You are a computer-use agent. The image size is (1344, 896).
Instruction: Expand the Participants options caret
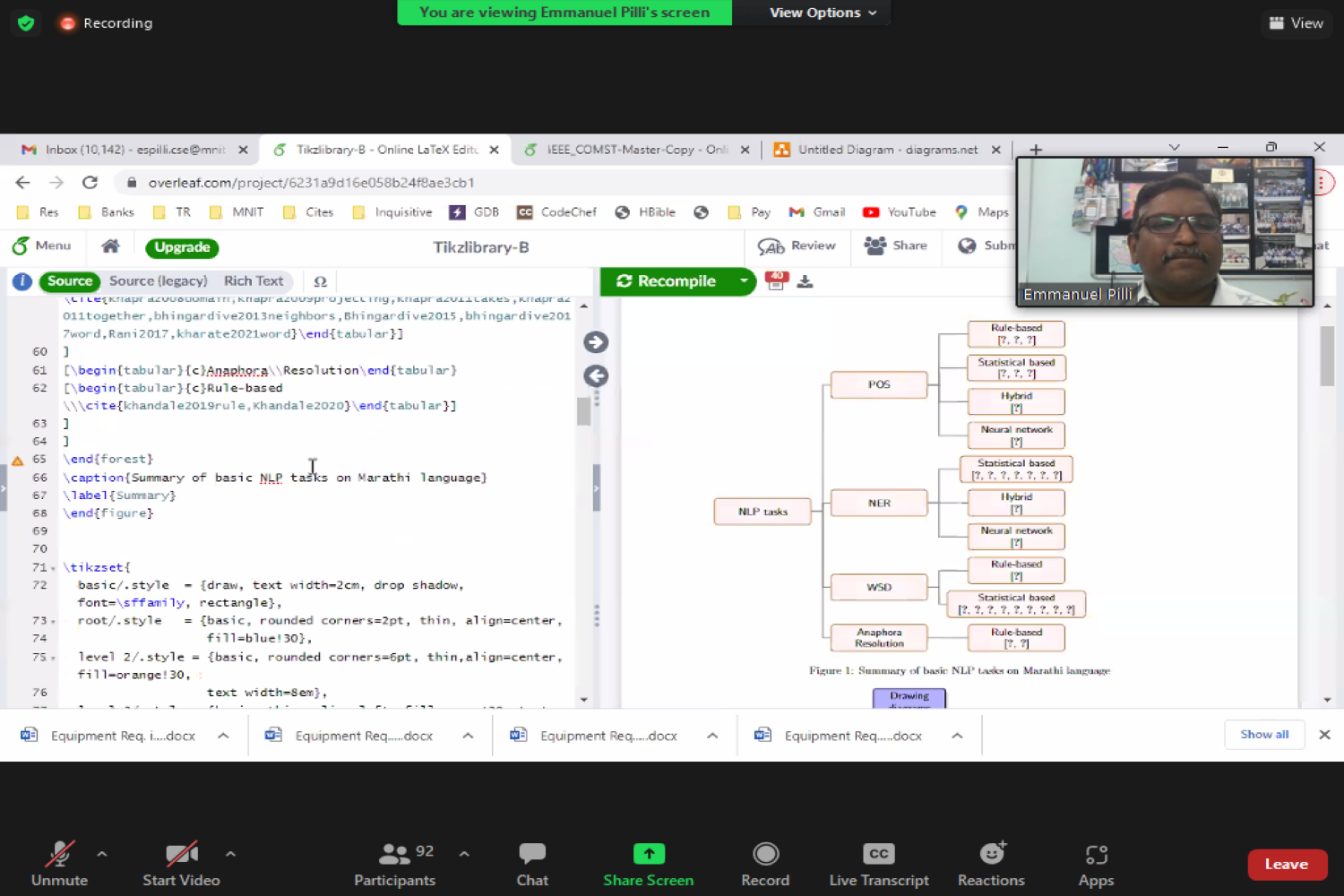click(x=464, y=854)
